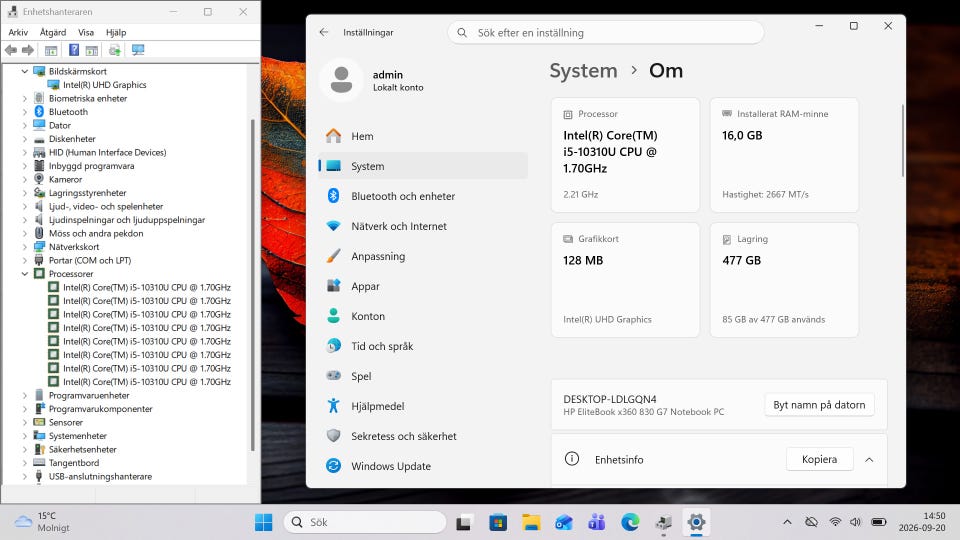Expand the USB-anslutningshanterare node
The image size is (960, 540).
pyautogui.click(x=24, y=476)
